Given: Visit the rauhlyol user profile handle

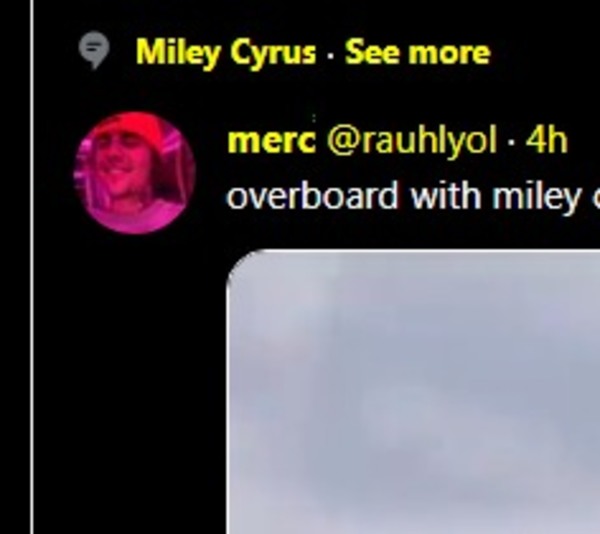Looking at the screenshot, I should tap(412, 140).
